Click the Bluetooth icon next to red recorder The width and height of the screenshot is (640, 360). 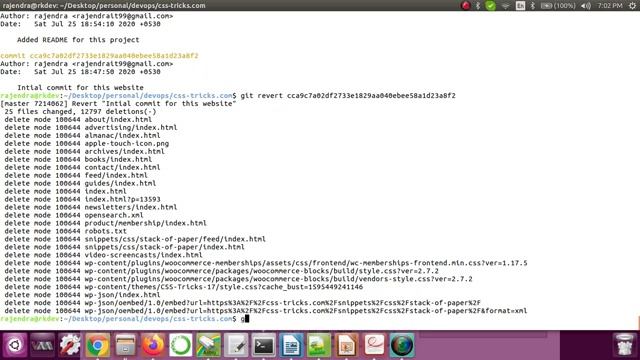478,6
